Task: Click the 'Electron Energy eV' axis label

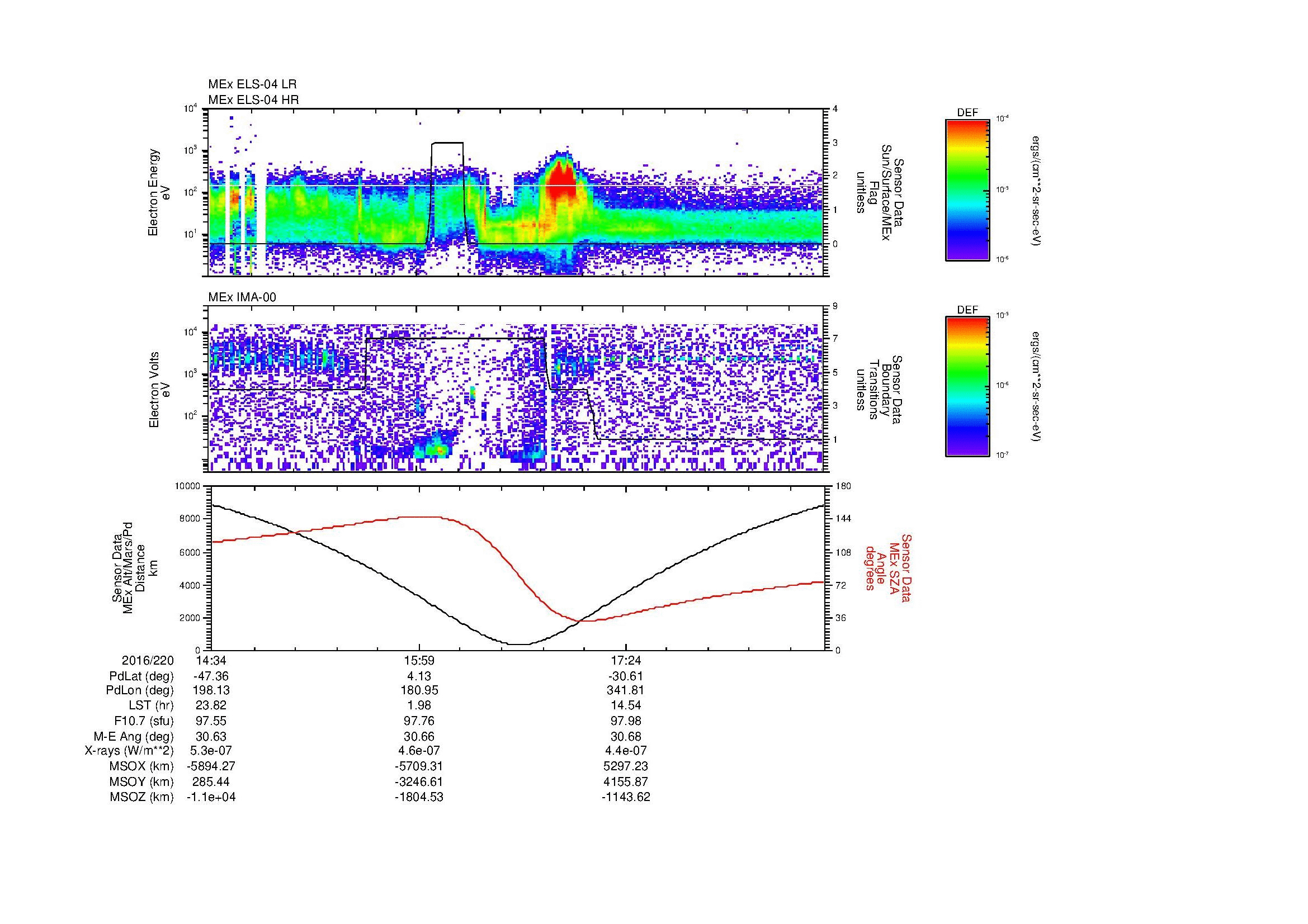Action: tap(159, 192)
